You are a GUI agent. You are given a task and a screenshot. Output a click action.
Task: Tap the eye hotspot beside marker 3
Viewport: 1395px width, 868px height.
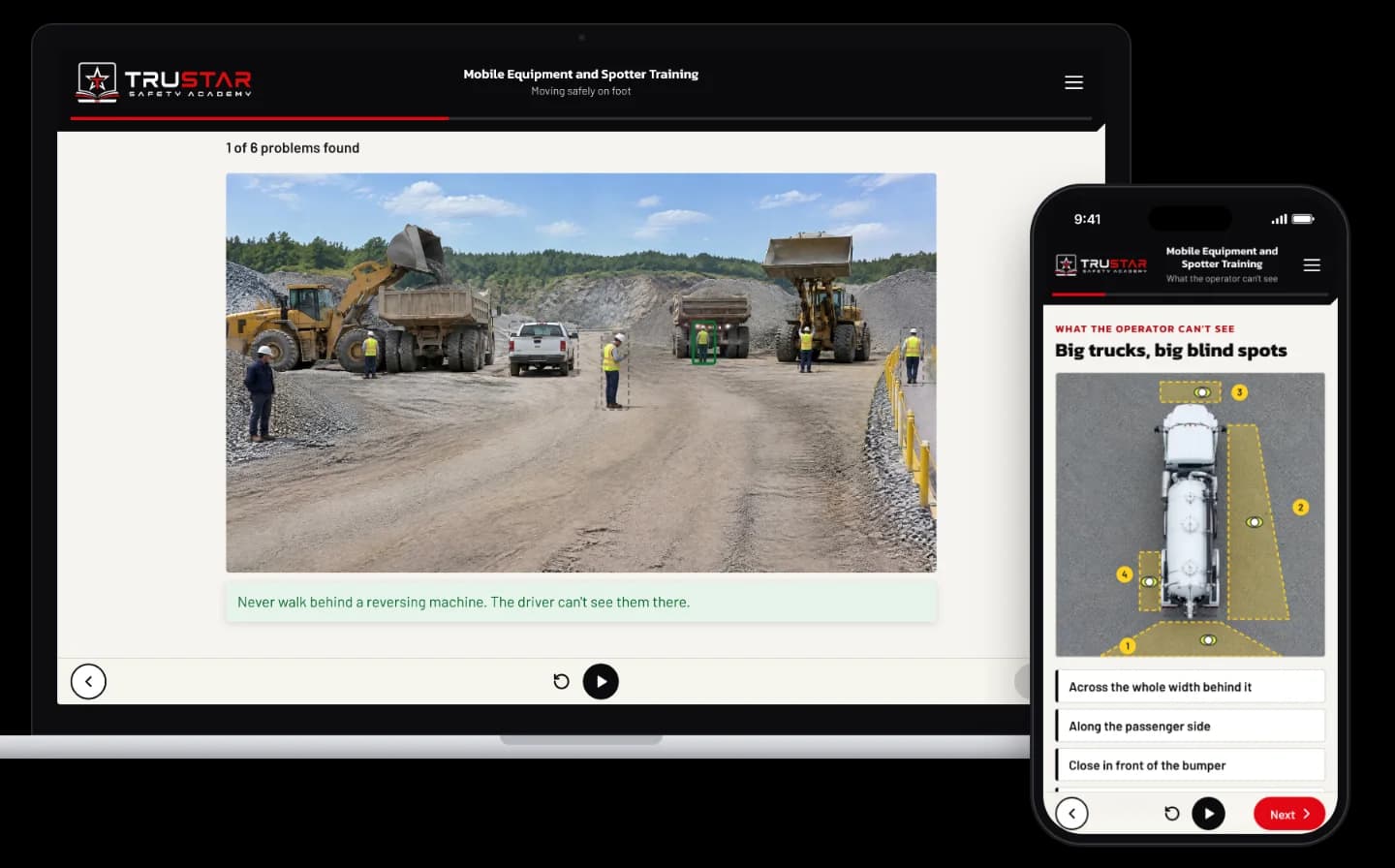tap(1202, 392)
